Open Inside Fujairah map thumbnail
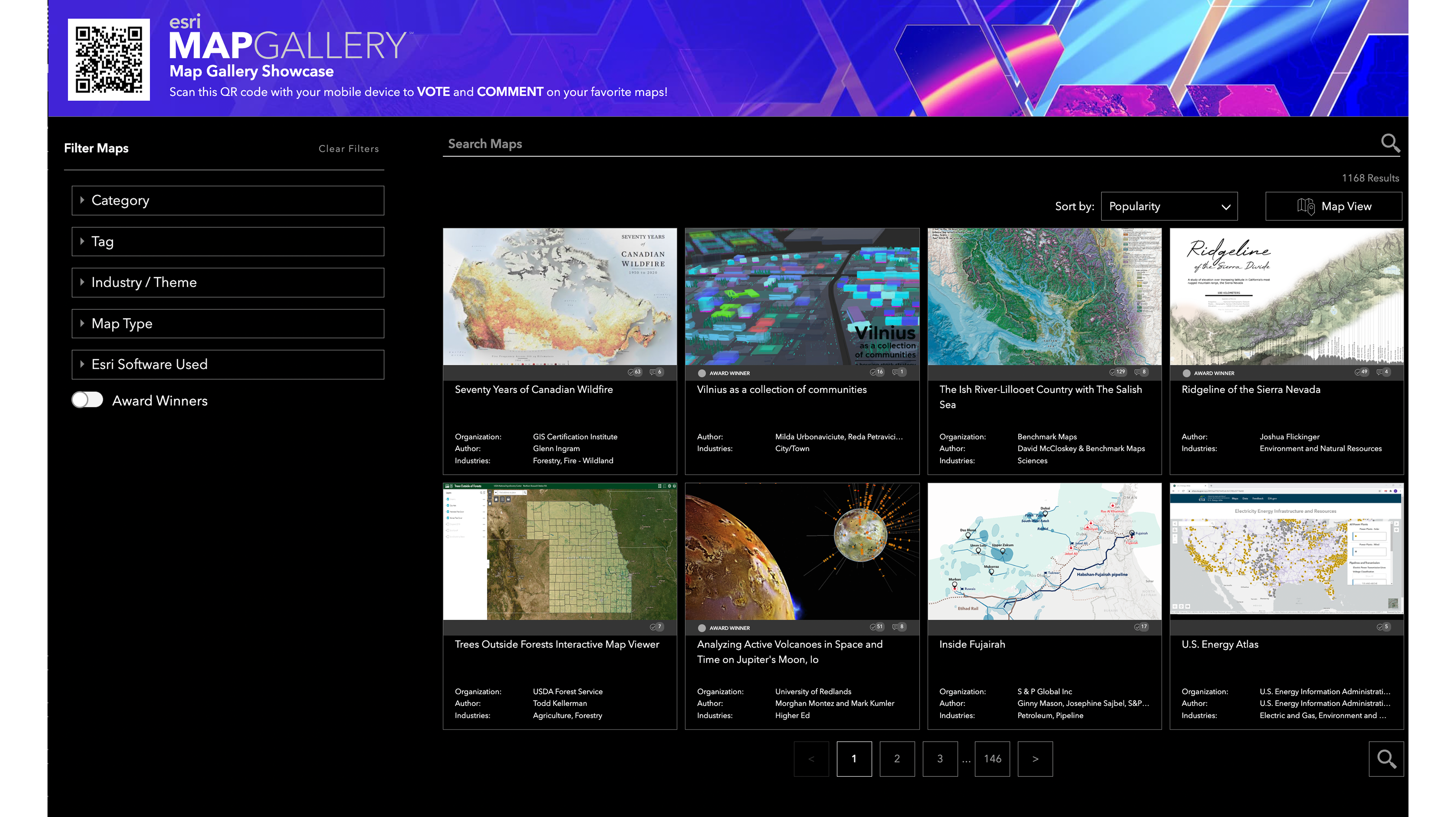Viewport: 1456px width, 817px height. (x=1044, y=551)
